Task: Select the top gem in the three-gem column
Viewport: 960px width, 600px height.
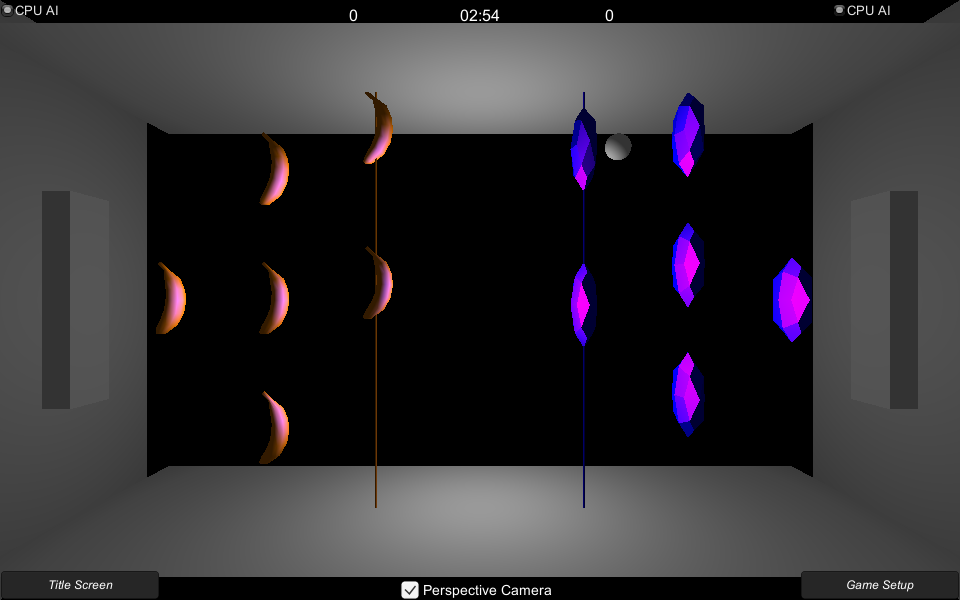Action: (688, 135)
